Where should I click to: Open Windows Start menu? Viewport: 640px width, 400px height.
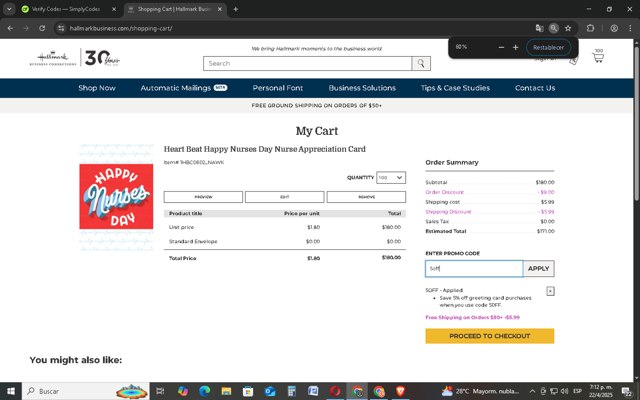pyautogui.click(x=11, y=391)
